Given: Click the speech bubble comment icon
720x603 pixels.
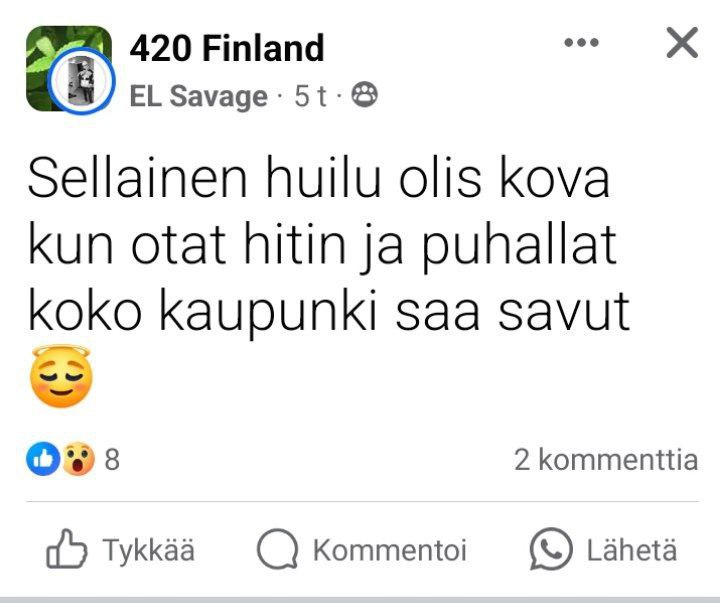Looking at the screenshot, I should point(277,549).
